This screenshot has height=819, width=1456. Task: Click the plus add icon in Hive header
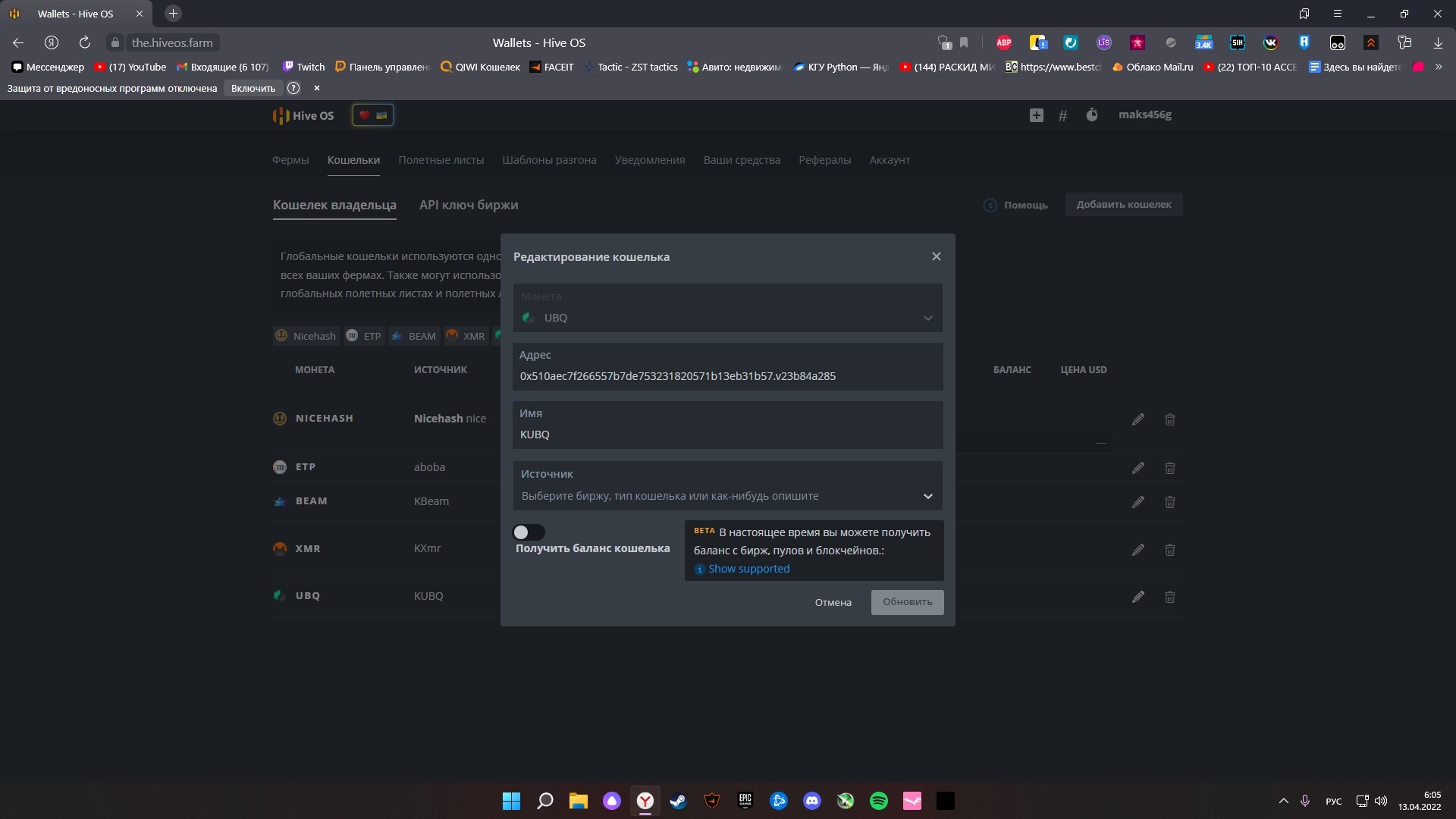tap(1036, 115)
